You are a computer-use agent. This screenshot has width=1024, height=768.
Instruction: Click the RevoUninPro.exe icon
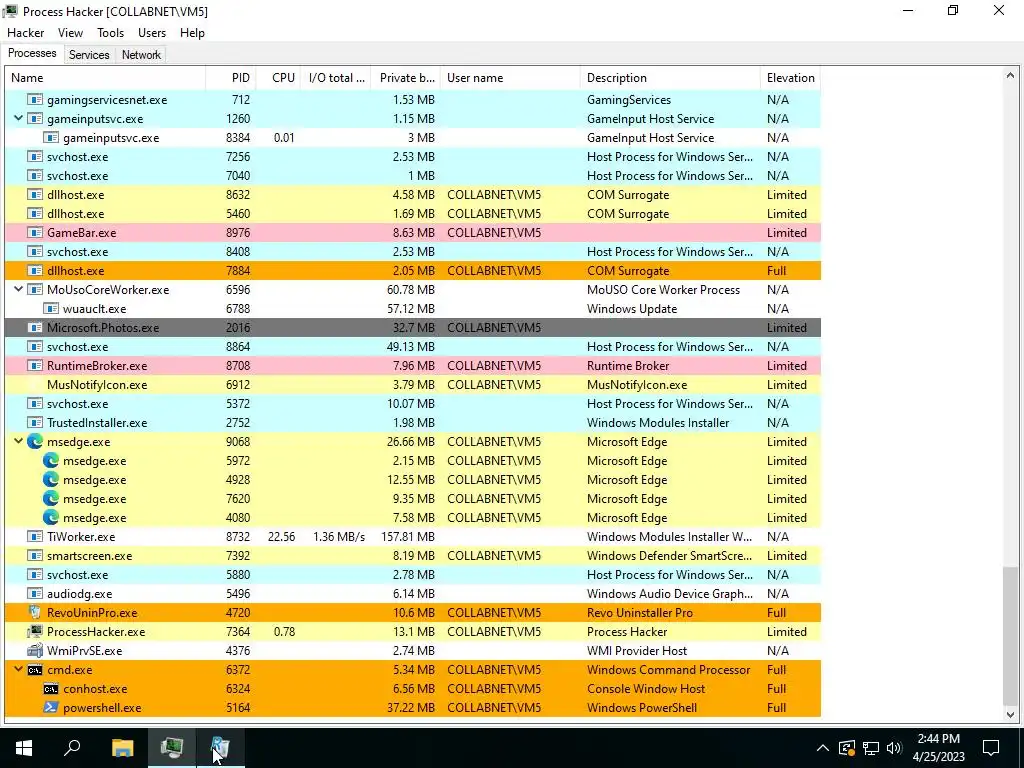tap(35, 613)
